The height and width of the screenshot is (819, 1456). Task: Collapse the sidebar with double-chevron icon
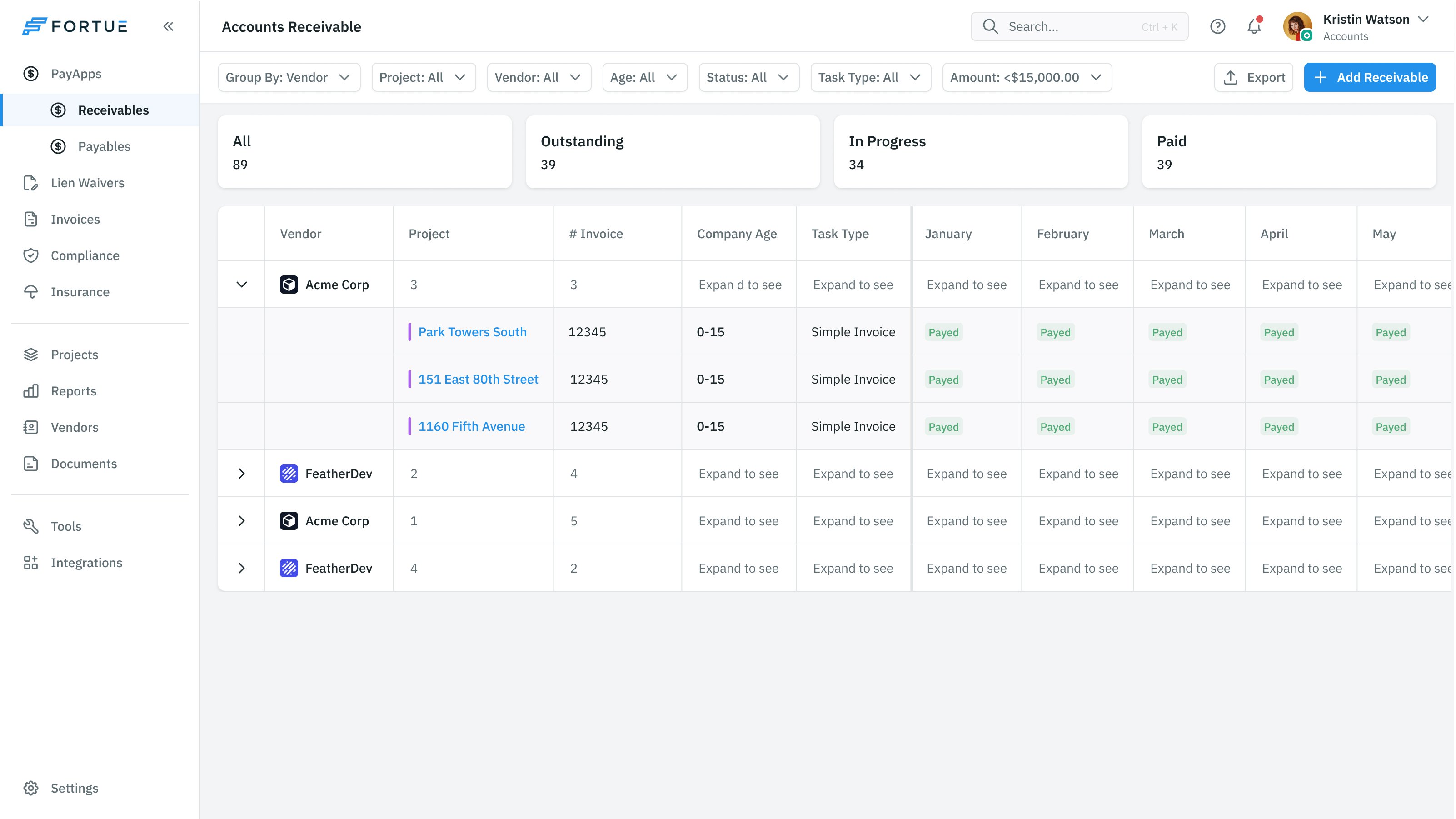click(x=169, y=26)
